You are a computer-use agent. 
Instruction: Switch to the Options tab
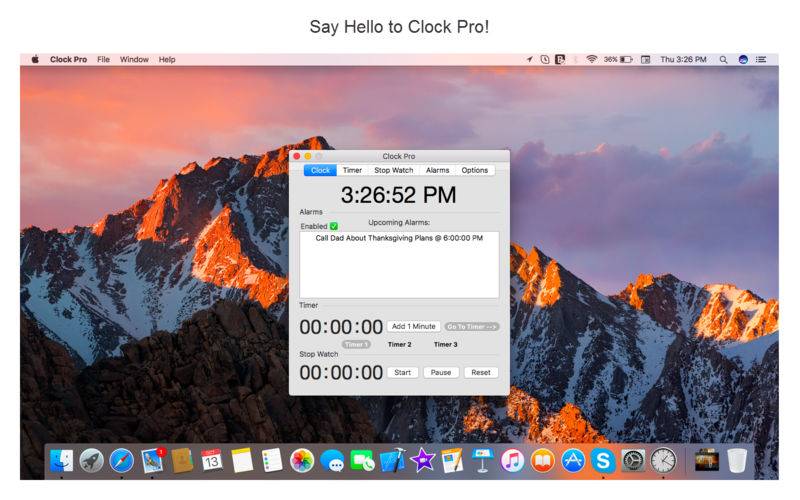[474, 170]
